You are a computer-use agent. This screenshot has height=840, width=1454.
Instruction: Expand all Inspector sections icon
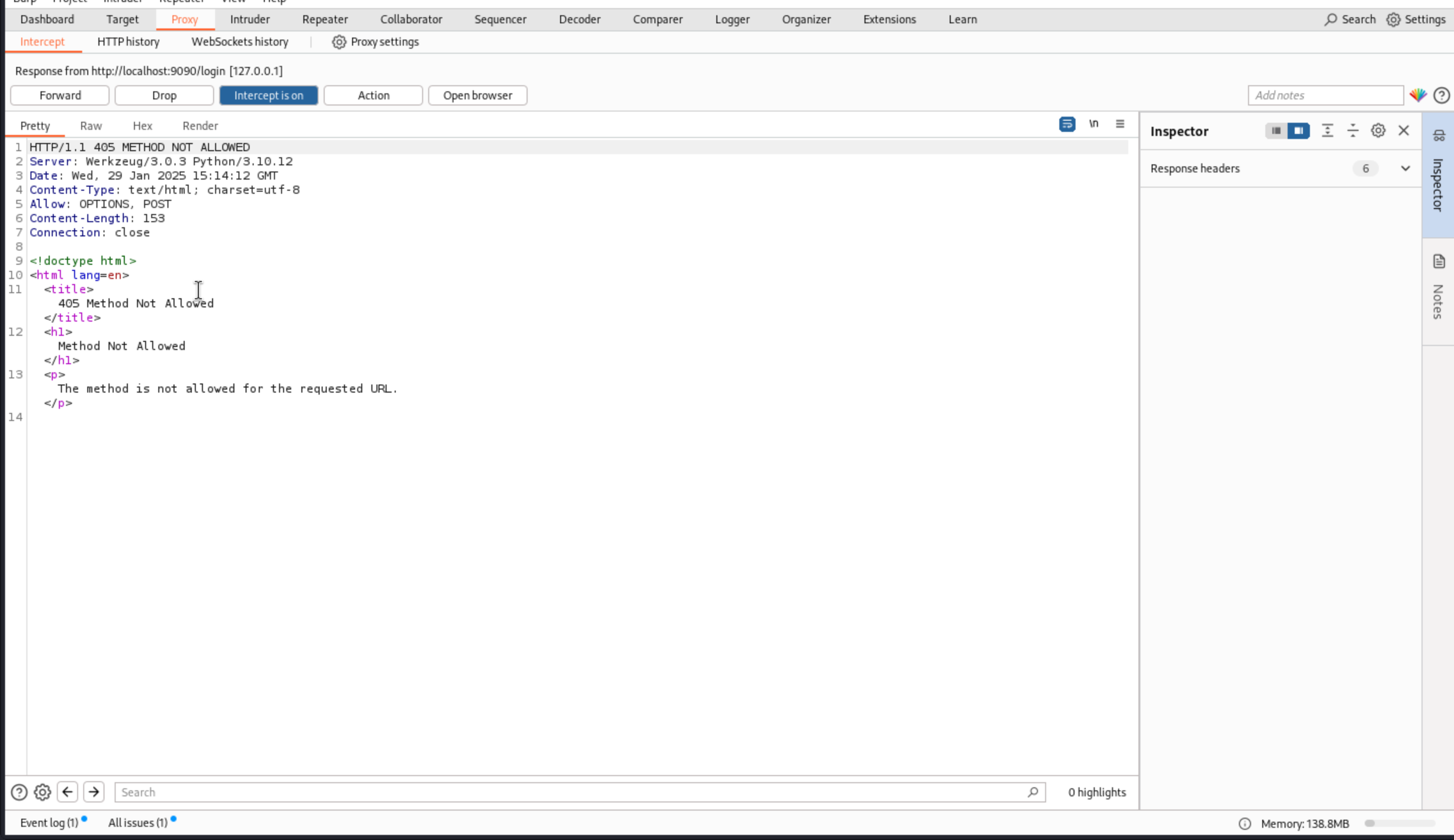[x=1327, y=131]
